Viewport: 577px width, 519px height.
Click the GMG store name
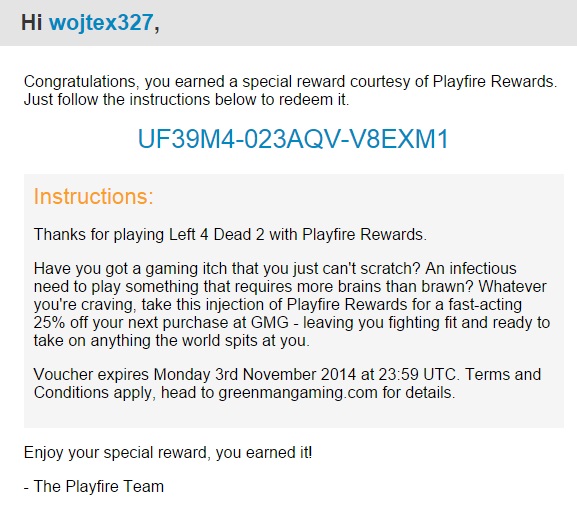pos(270,322)
